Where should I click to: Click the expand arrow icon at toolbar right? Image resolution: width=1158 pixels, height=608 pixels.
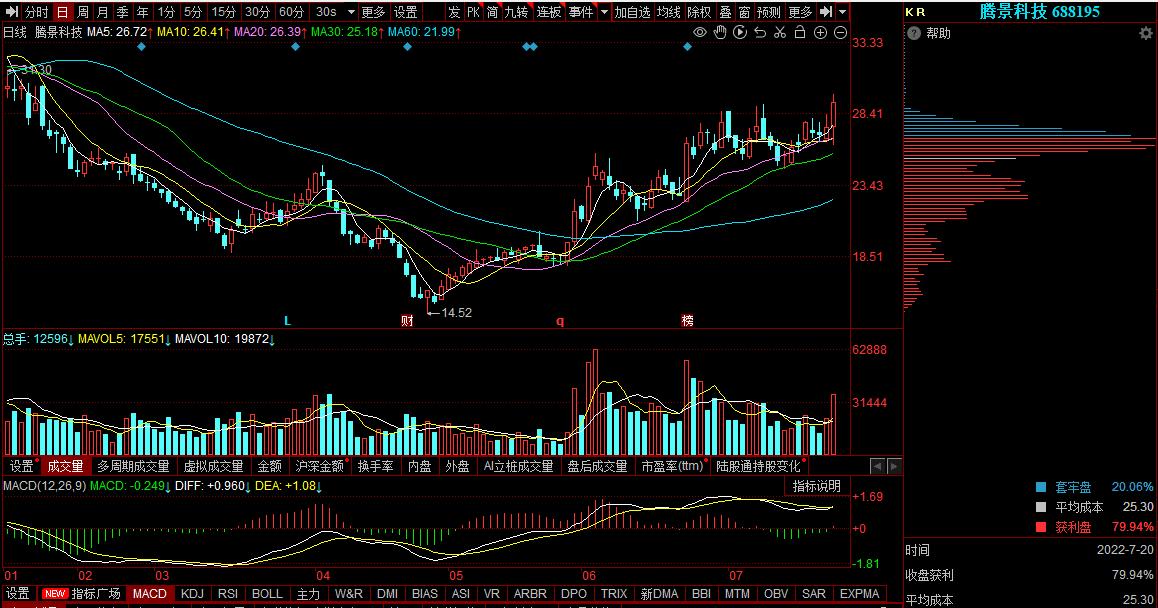tap(826, 12)
